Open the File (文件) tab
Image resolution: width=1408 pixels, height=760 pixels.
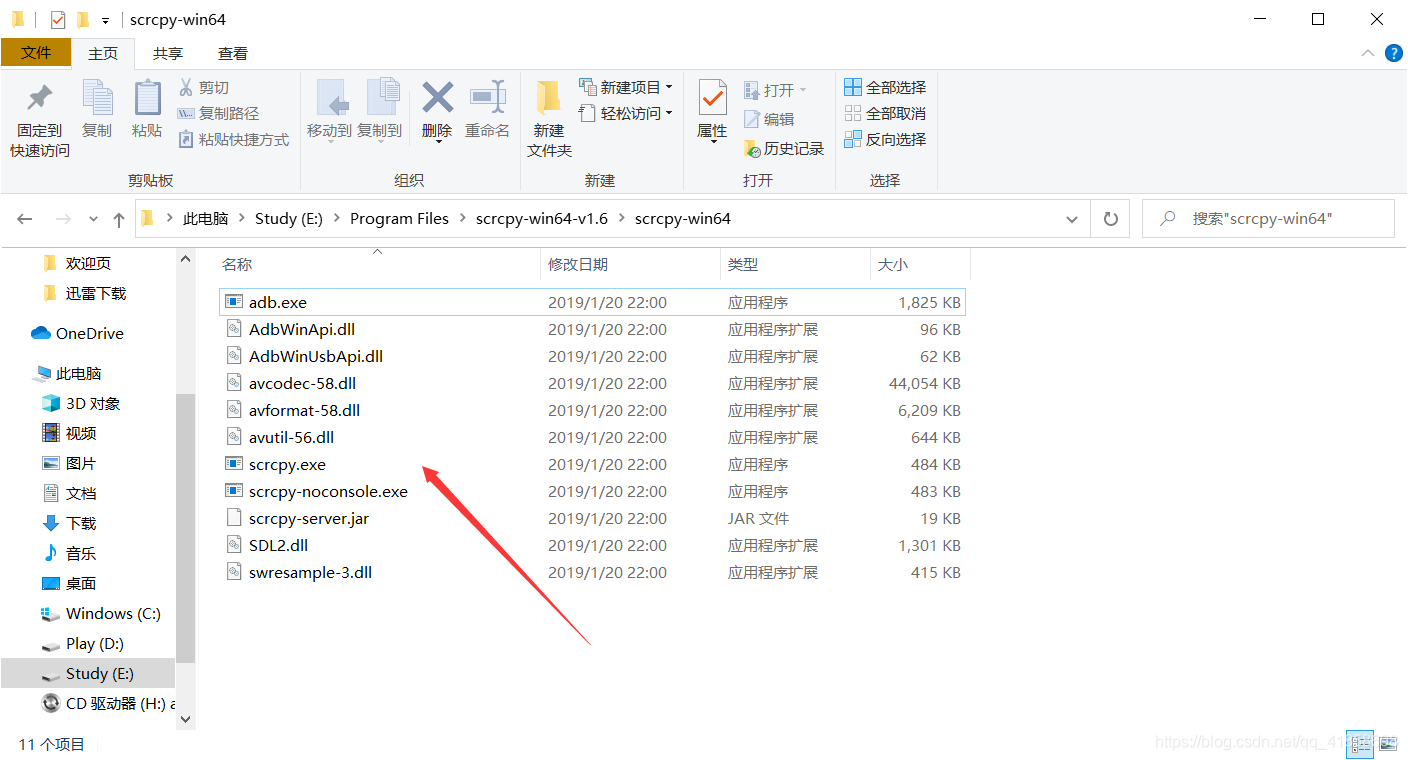click(36, 53)
